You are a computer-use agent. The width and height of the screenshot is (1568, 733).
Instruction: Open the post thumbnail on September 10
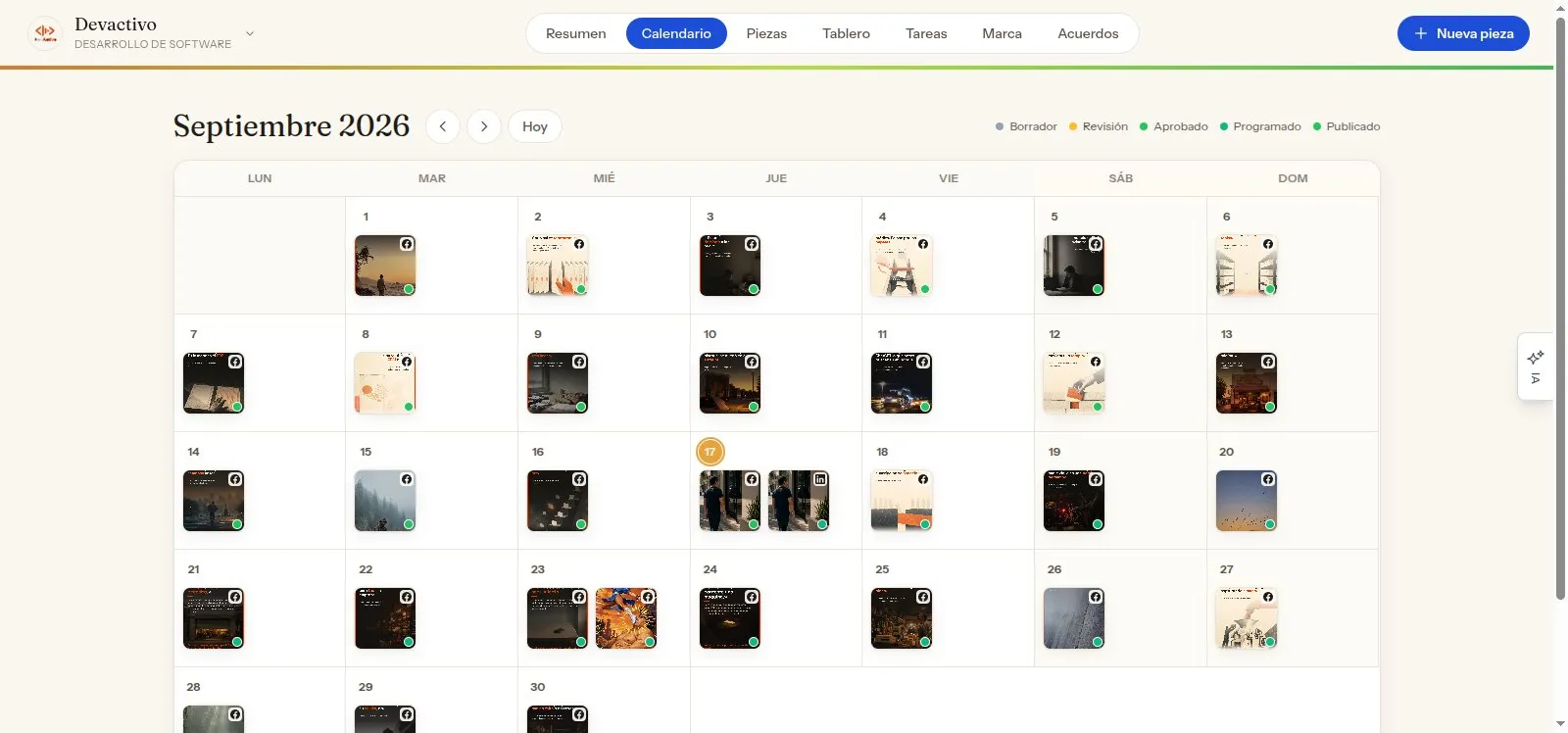point(730,383)
